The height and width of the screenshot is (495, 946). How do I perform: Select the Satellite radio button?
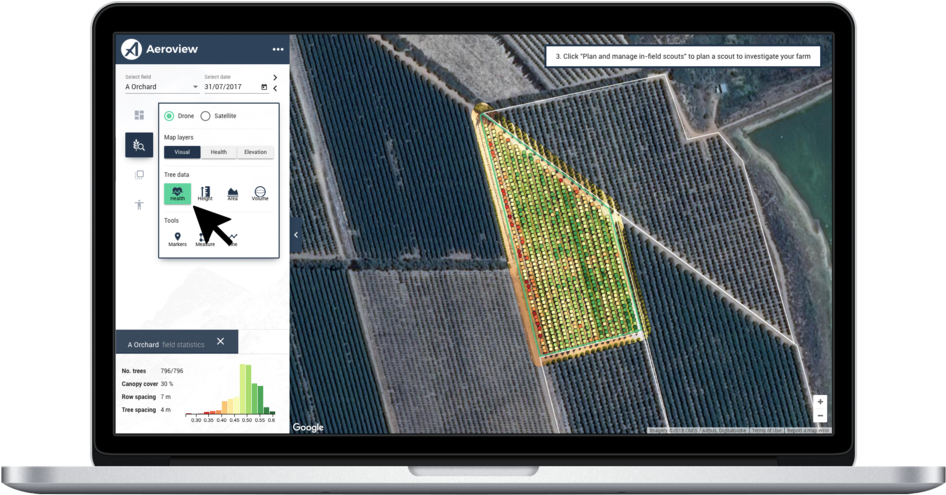coord(205,116)
